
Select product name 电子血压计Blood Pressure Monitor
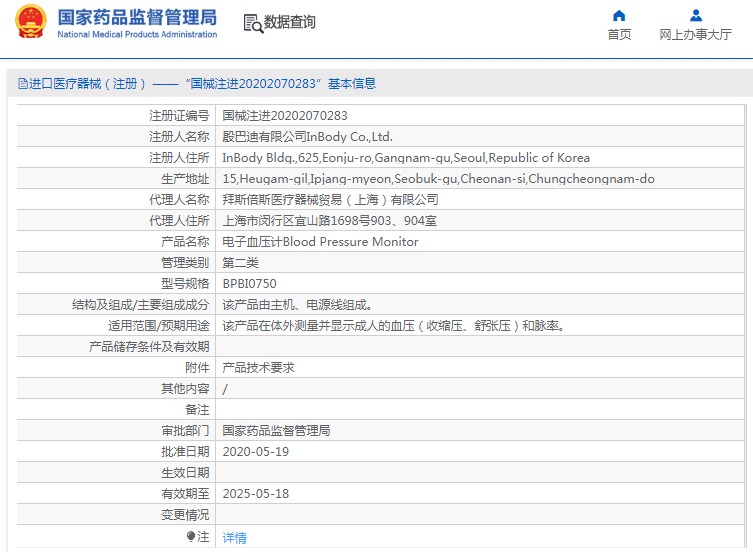click(320, 242)
